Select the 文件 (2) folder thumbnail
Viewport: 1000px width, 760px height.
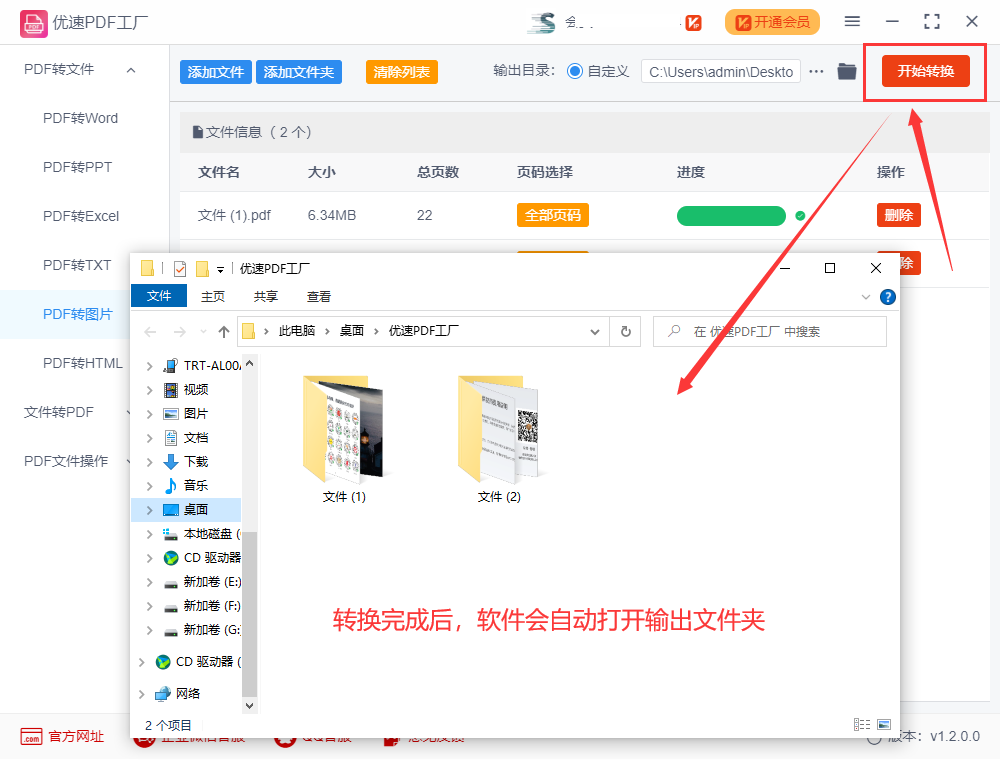pos(499,429)
